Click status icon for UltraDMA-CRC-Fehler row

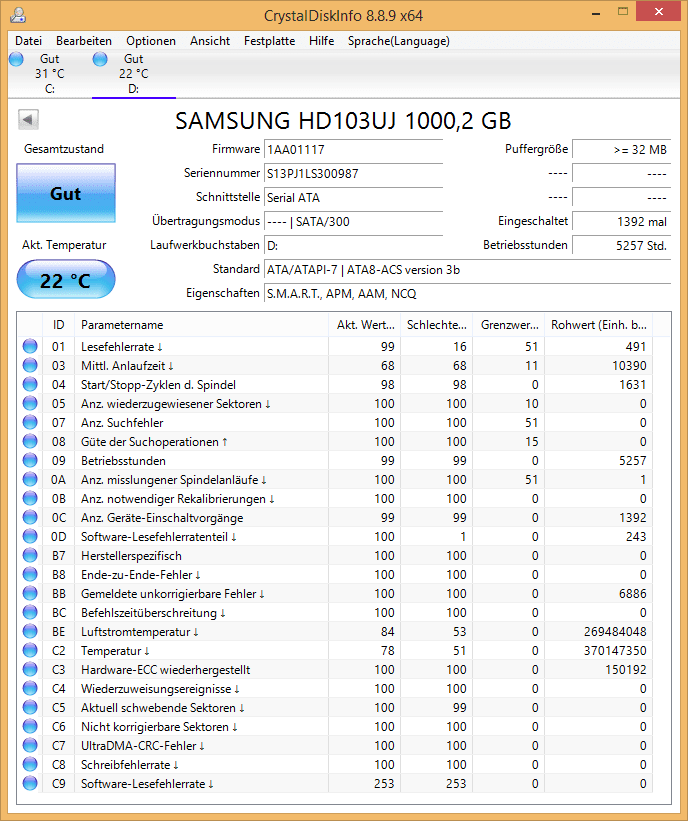pos(30,746)
